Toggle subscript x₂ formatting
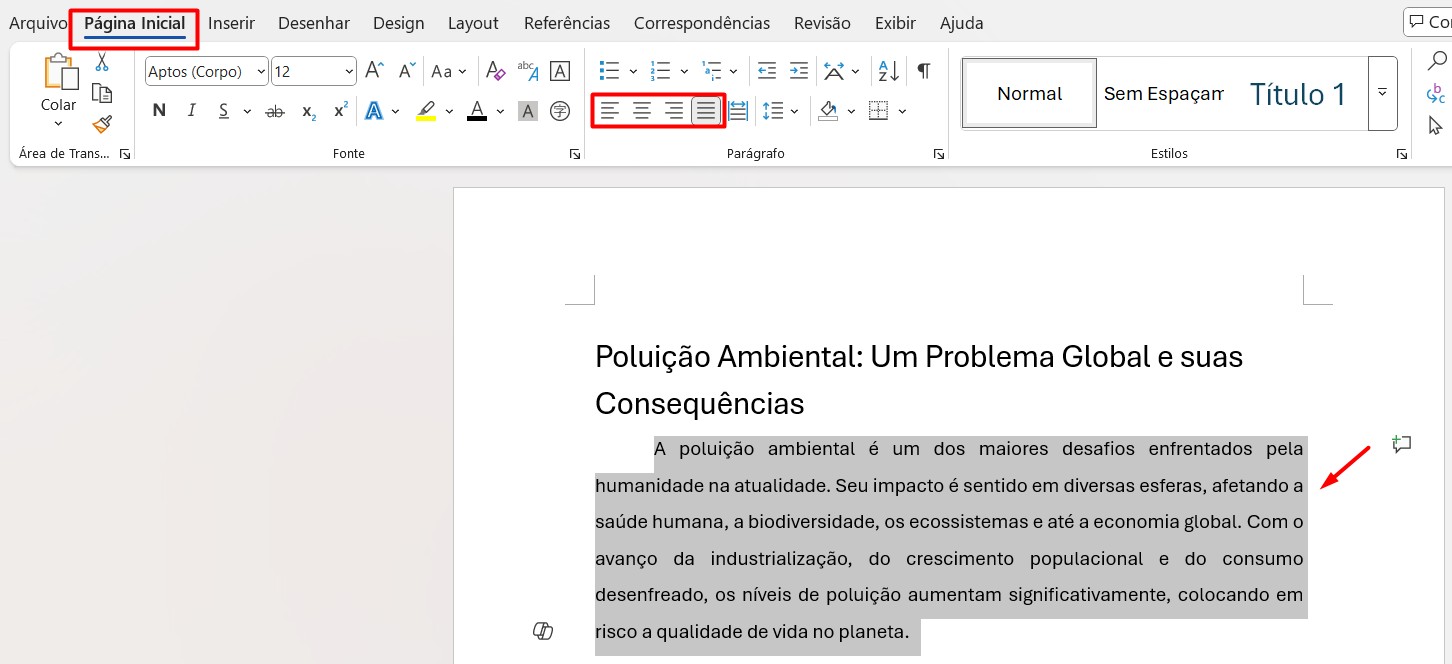The height and width of the screenshot is (664, 1452). coord(309,111)
